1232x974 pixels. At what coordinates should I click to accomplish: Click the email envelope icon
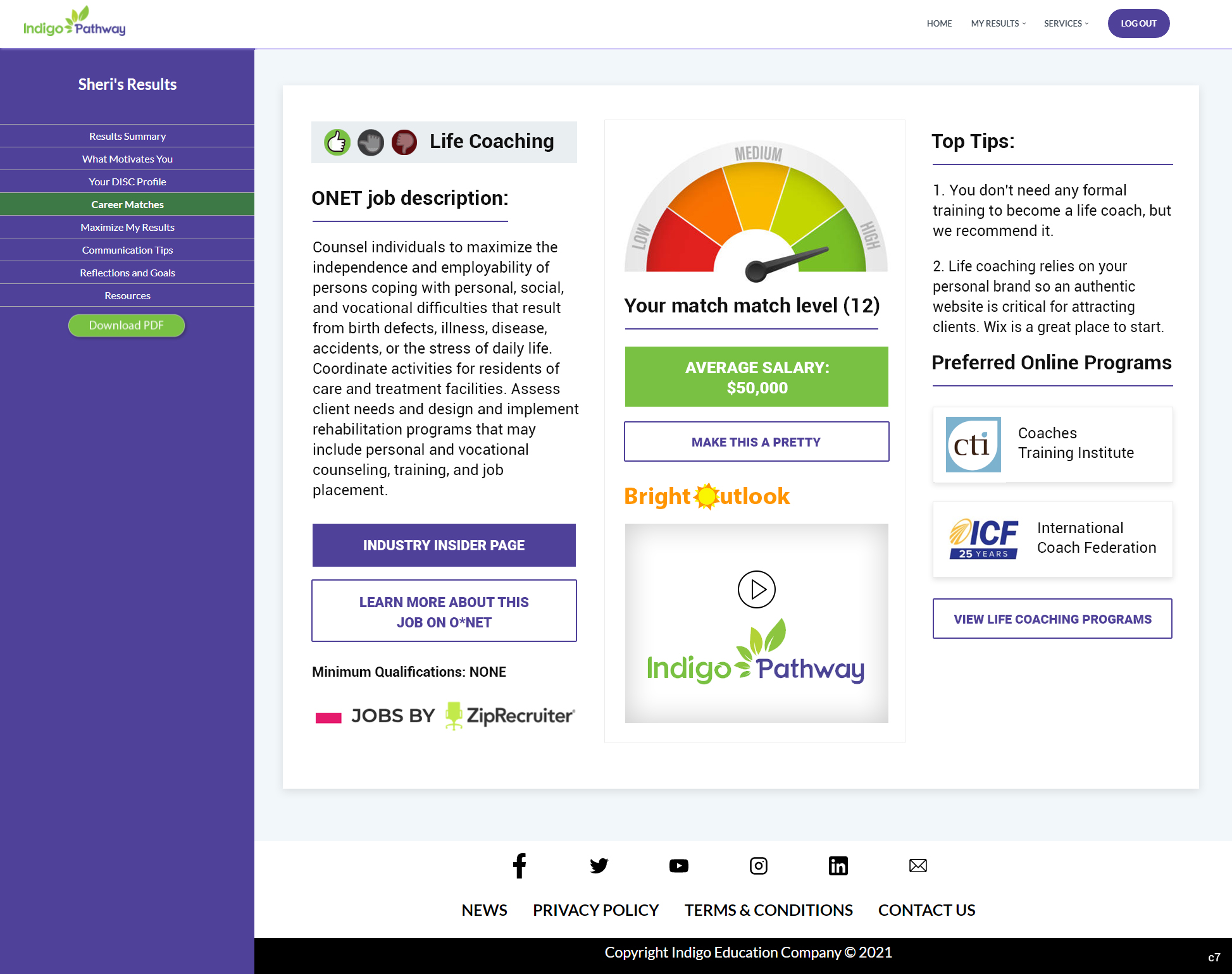(x=918, y=866)
